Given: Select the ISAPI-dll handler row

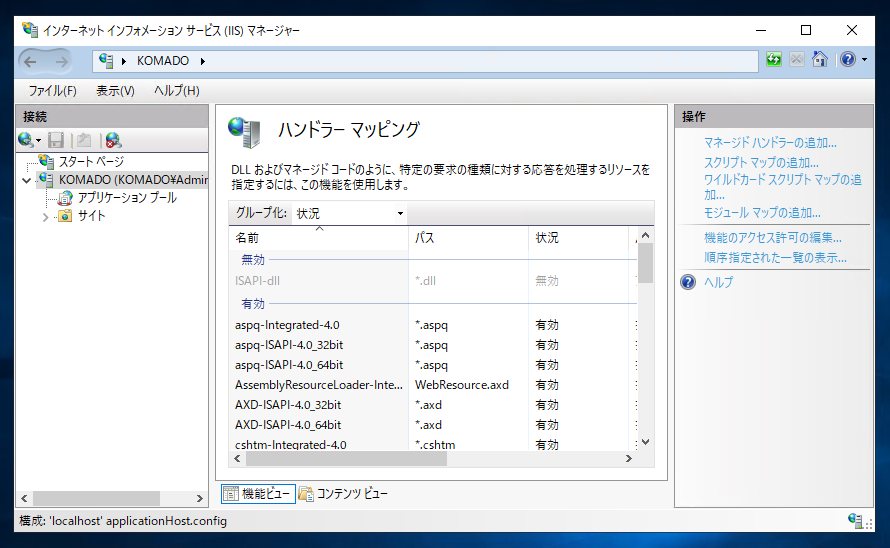Looking at the screenshot, I should 433,281.
